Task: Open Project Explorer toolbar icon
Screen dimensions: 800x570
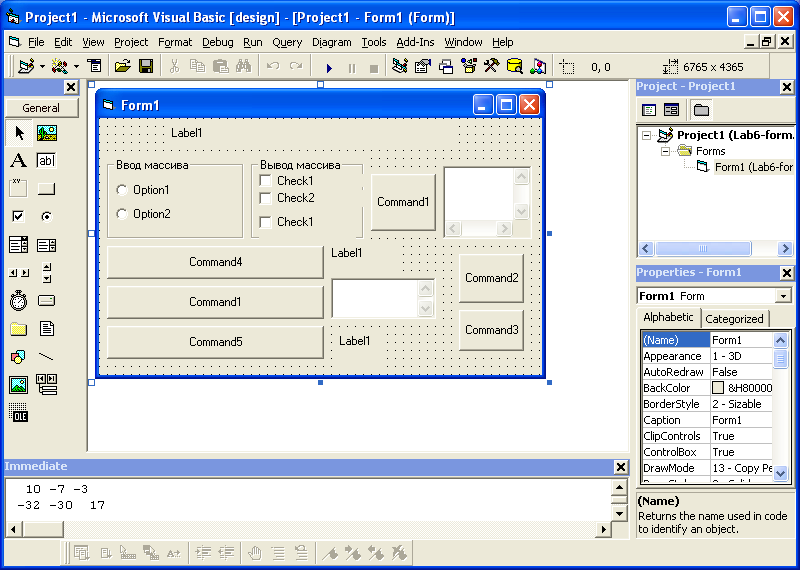Action: [400, 66]
